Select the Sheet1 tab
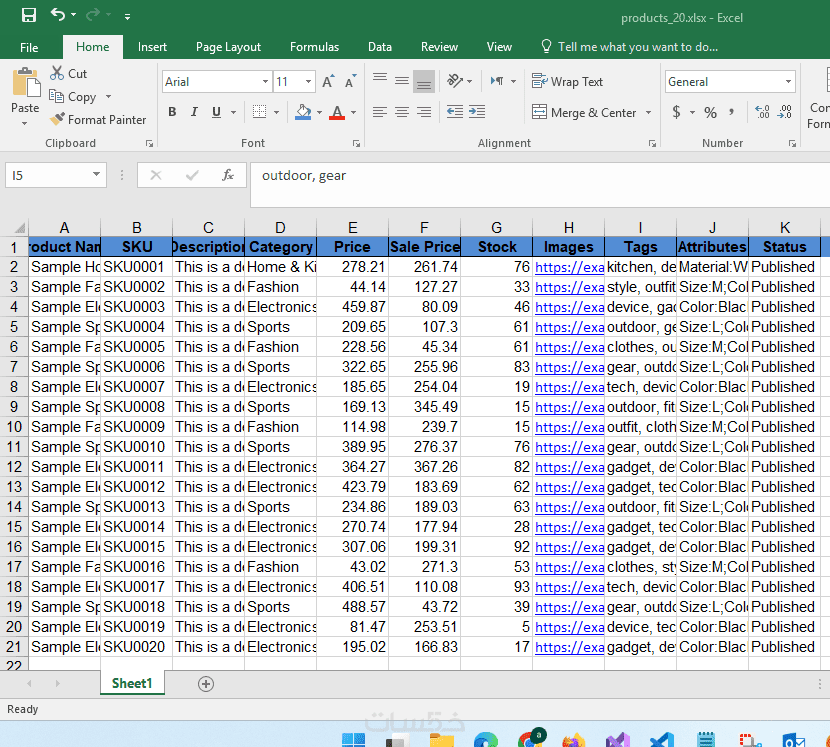830x747 pixels. click(132, 683)
